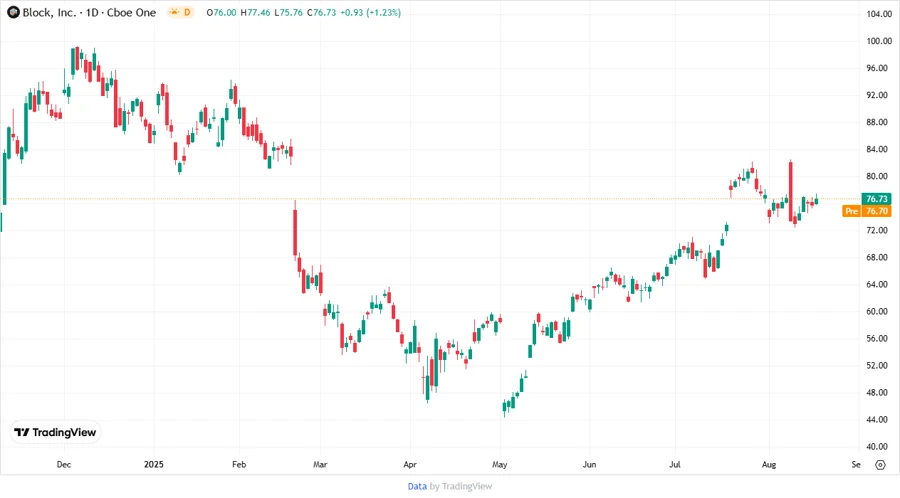Click the delayed data D badge
The width and height of the screenshot is (900, 498).
187,12
